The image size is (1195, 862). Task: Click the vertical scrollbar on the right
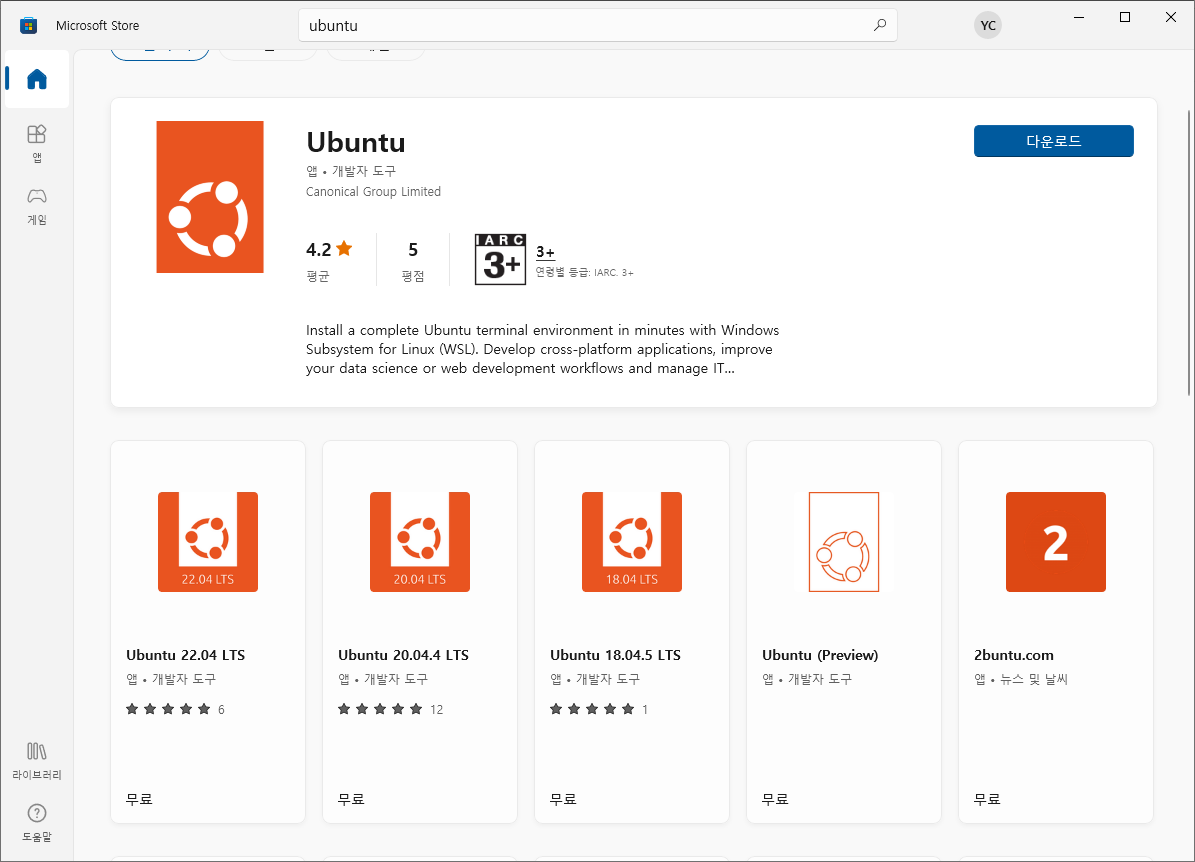point(1190,253)
